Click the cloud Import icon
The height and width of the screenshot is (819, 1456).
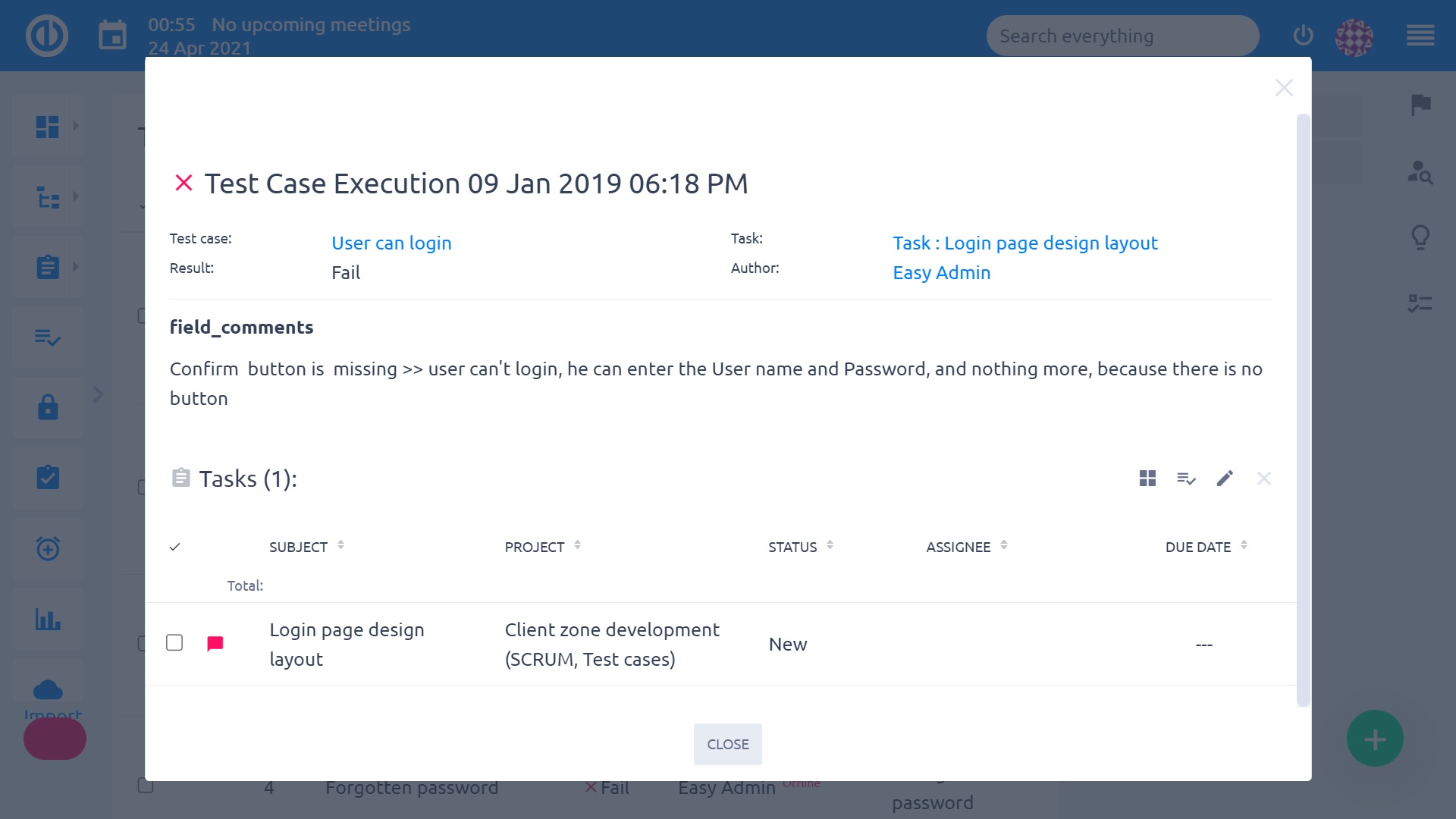47,689
